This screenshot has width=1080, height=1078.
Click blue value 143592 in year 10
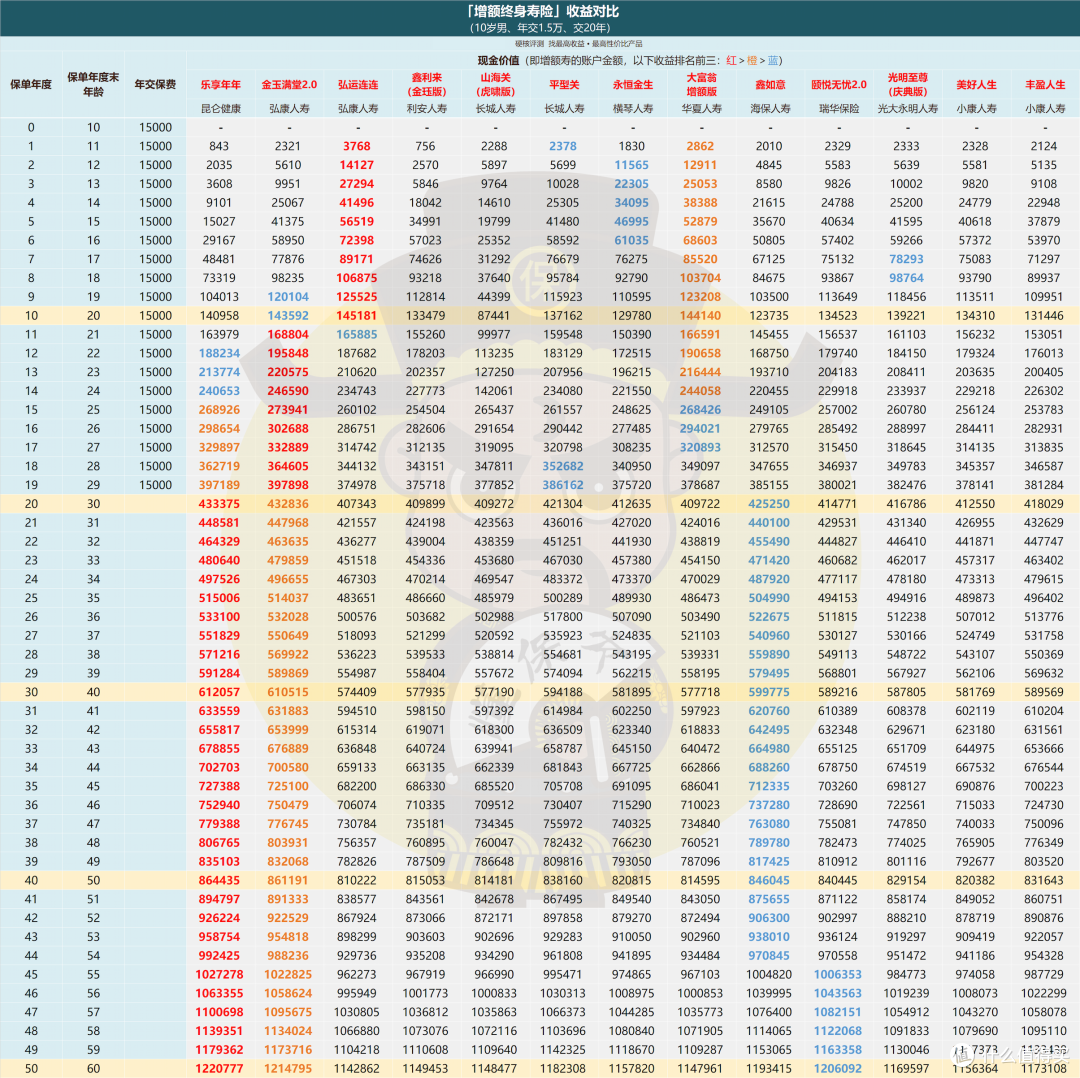click(x=288, y=315)
